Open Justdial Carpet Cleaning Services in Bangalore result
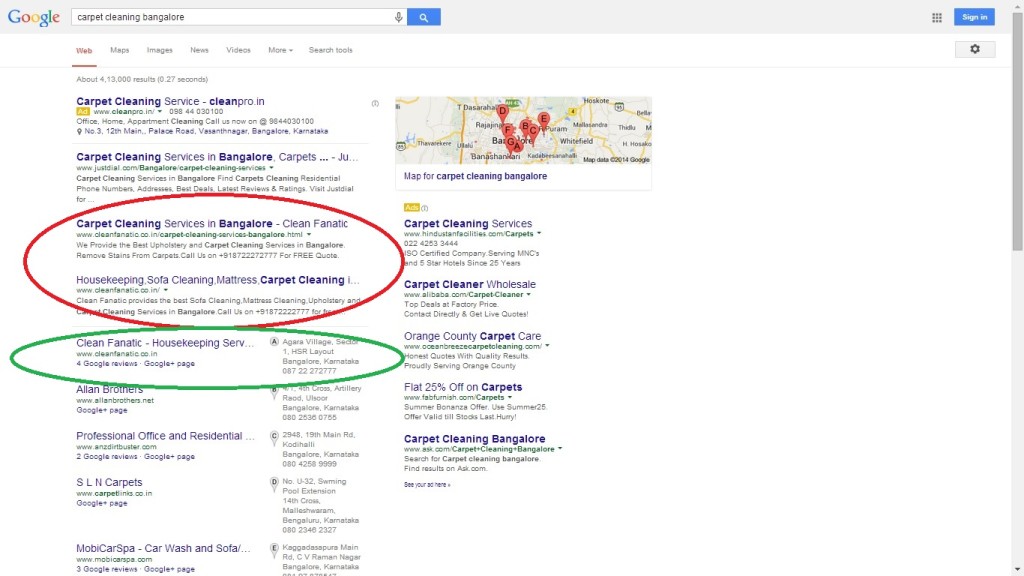The height and width of the screenshot is (576, 1024). pyautogui.click(x=217, y=157)
